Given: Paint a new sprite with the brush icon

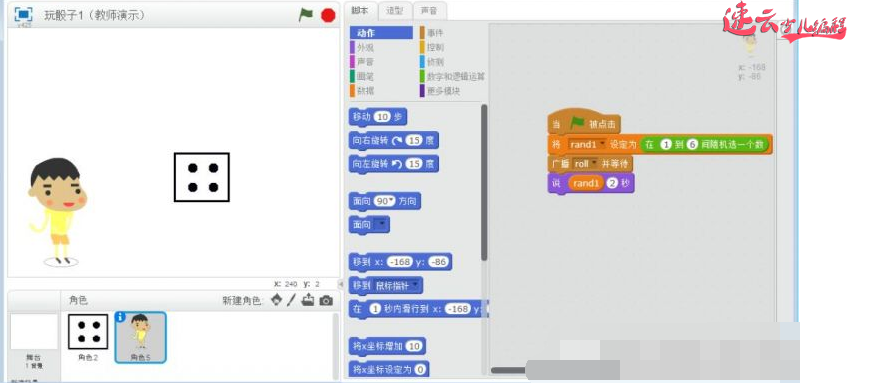Looking at the screenshot, I should pyautogui.click(x=291, y=301).
